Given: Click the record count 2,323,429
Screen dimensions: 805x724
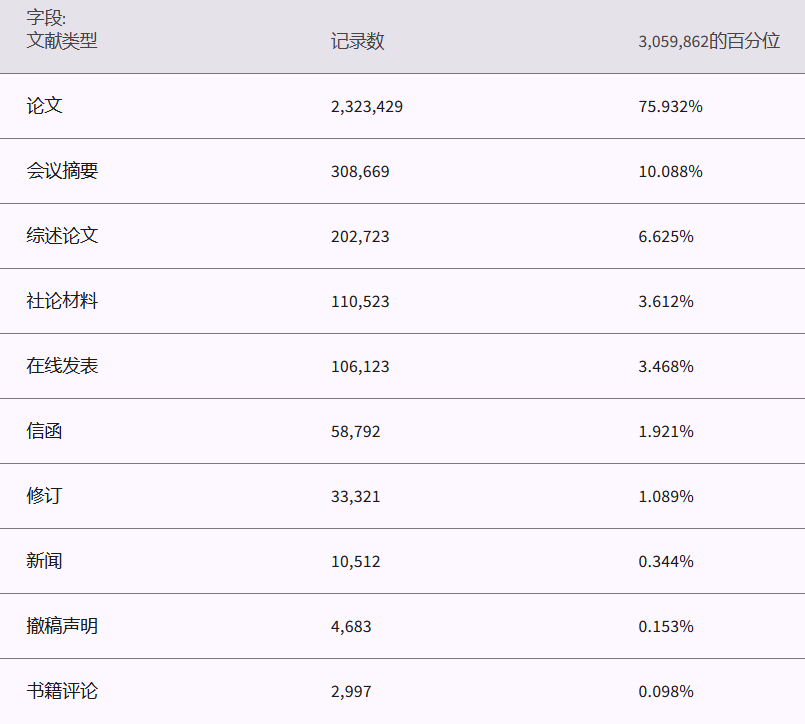Looking at the screenshot, I should (367, 106).
